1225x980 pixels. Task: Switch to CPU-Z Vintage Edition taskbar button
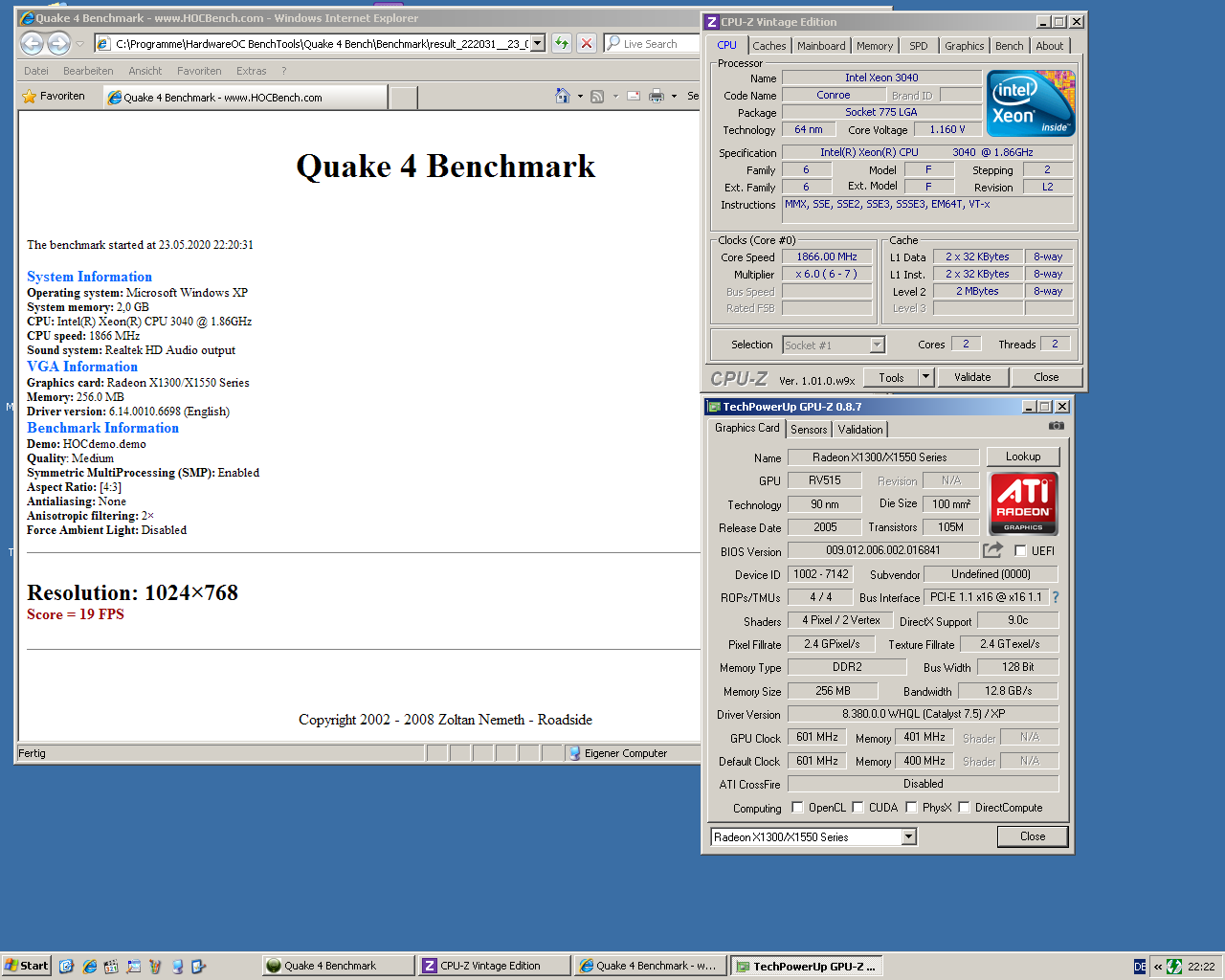[495, 966]
